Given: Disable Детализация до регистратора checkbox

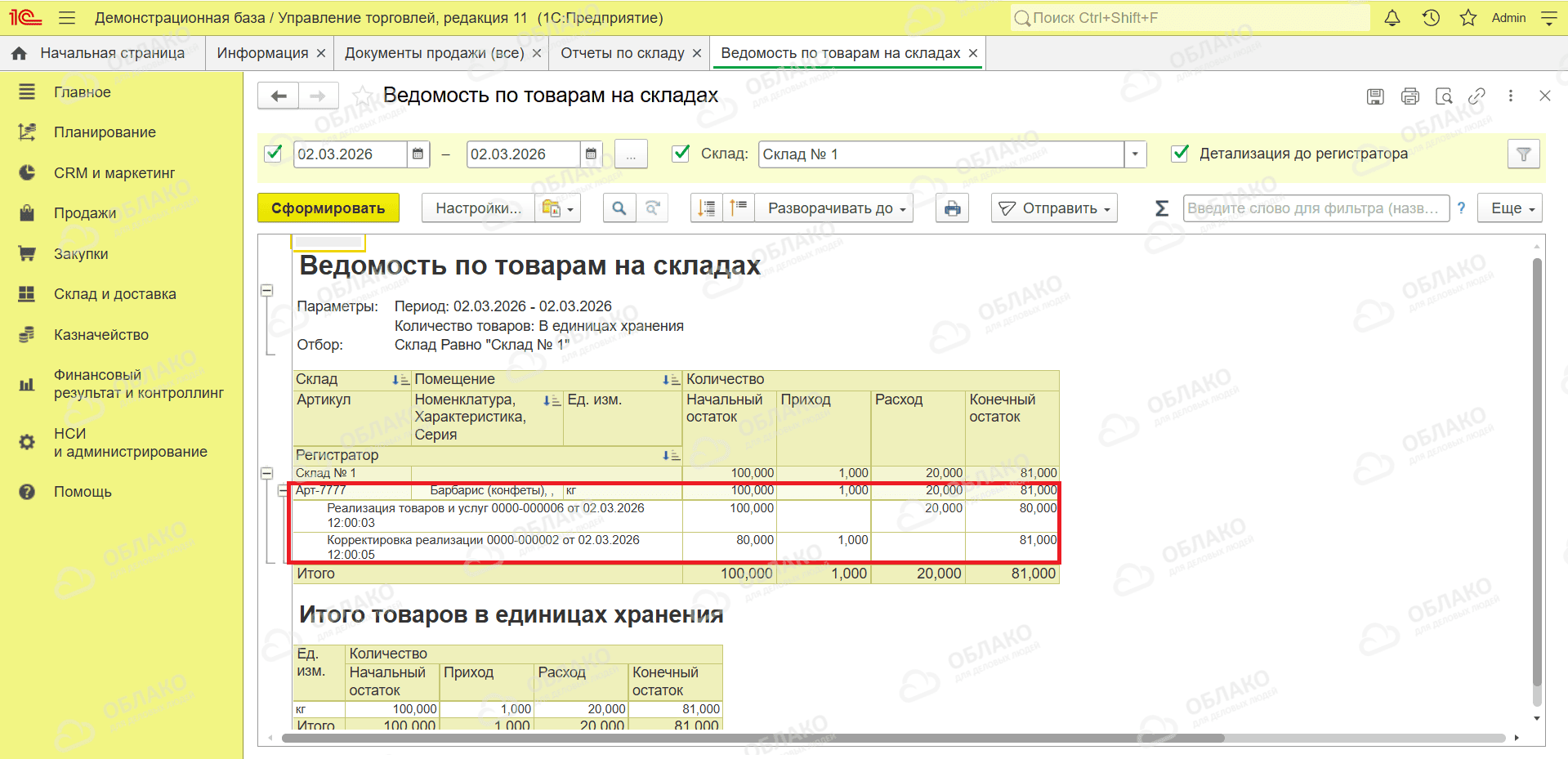Looking at the screenshot, I should [x=1180, y=153].
